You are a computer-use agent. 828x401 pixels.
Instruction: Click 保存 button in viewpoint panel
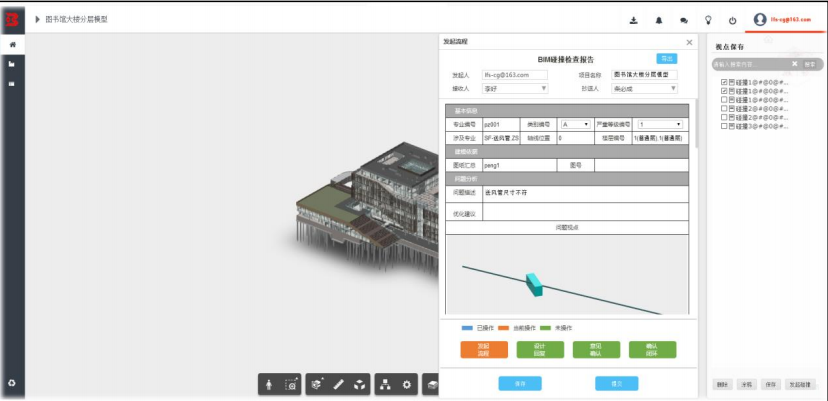pyautogui.click(x=770, y=385)
